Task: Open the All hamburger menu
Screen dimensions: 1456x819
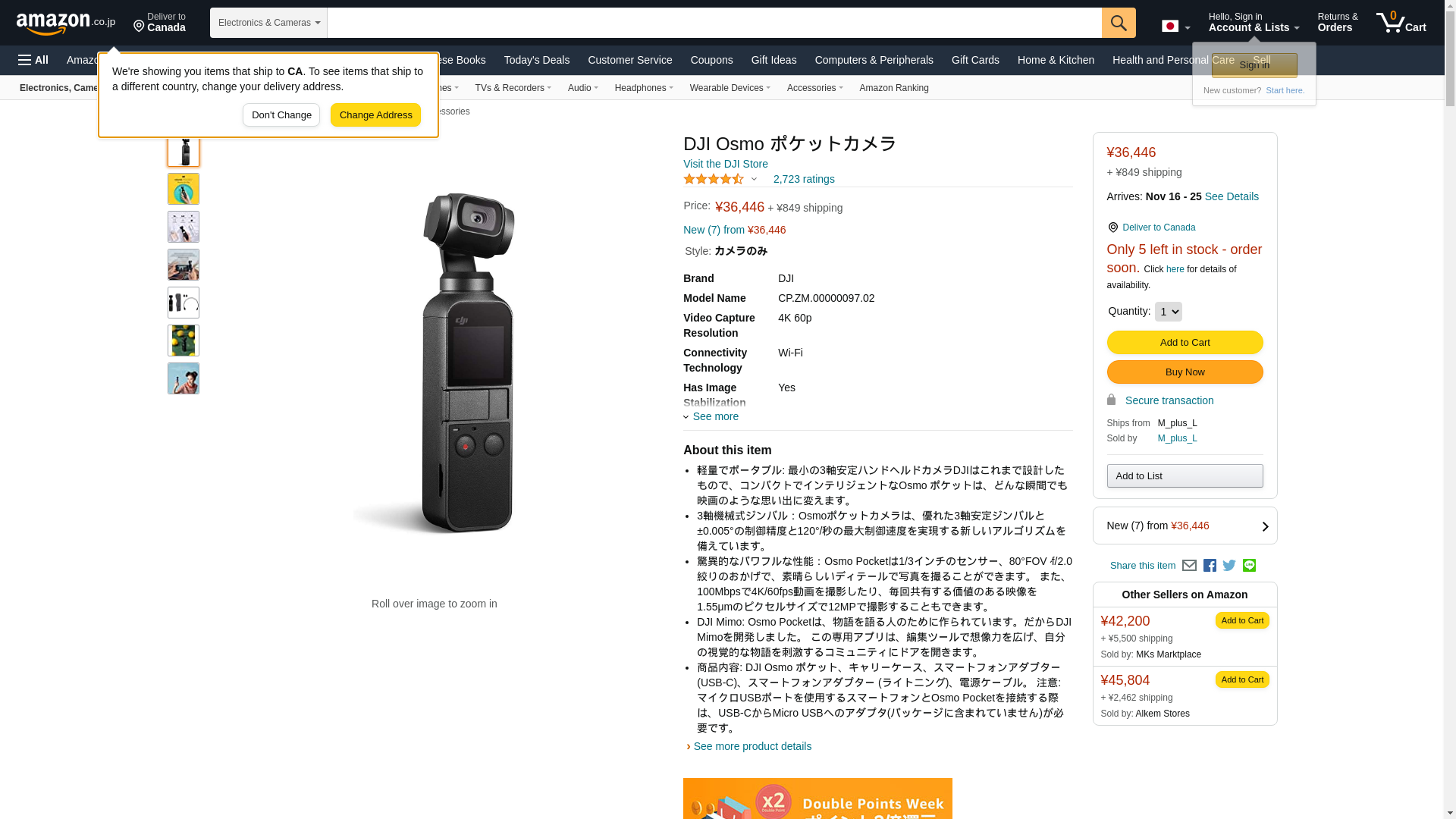Action: click(33, 60)
